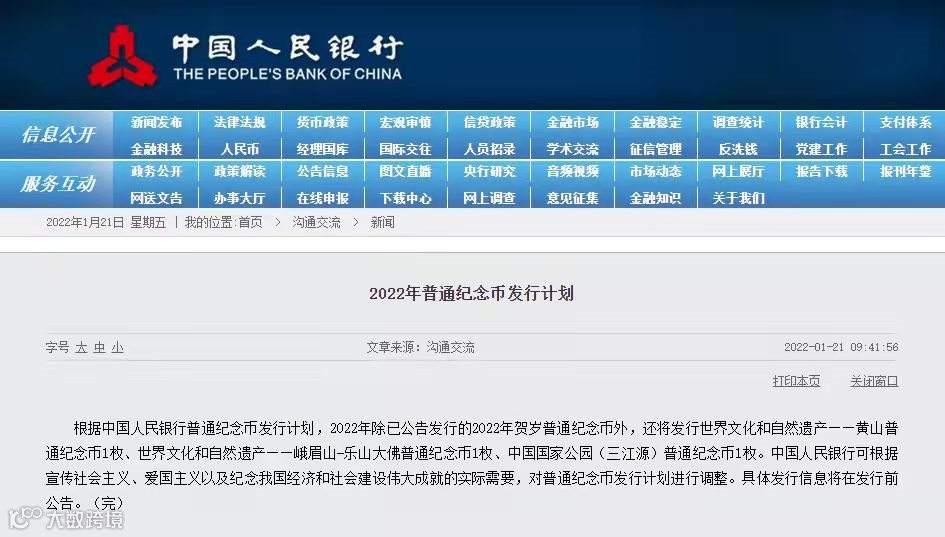Image resolution: width=945 pixels, height=537 pixels.
Task: Open the 信贷政策 menu item
Action: tap(489, 122)
